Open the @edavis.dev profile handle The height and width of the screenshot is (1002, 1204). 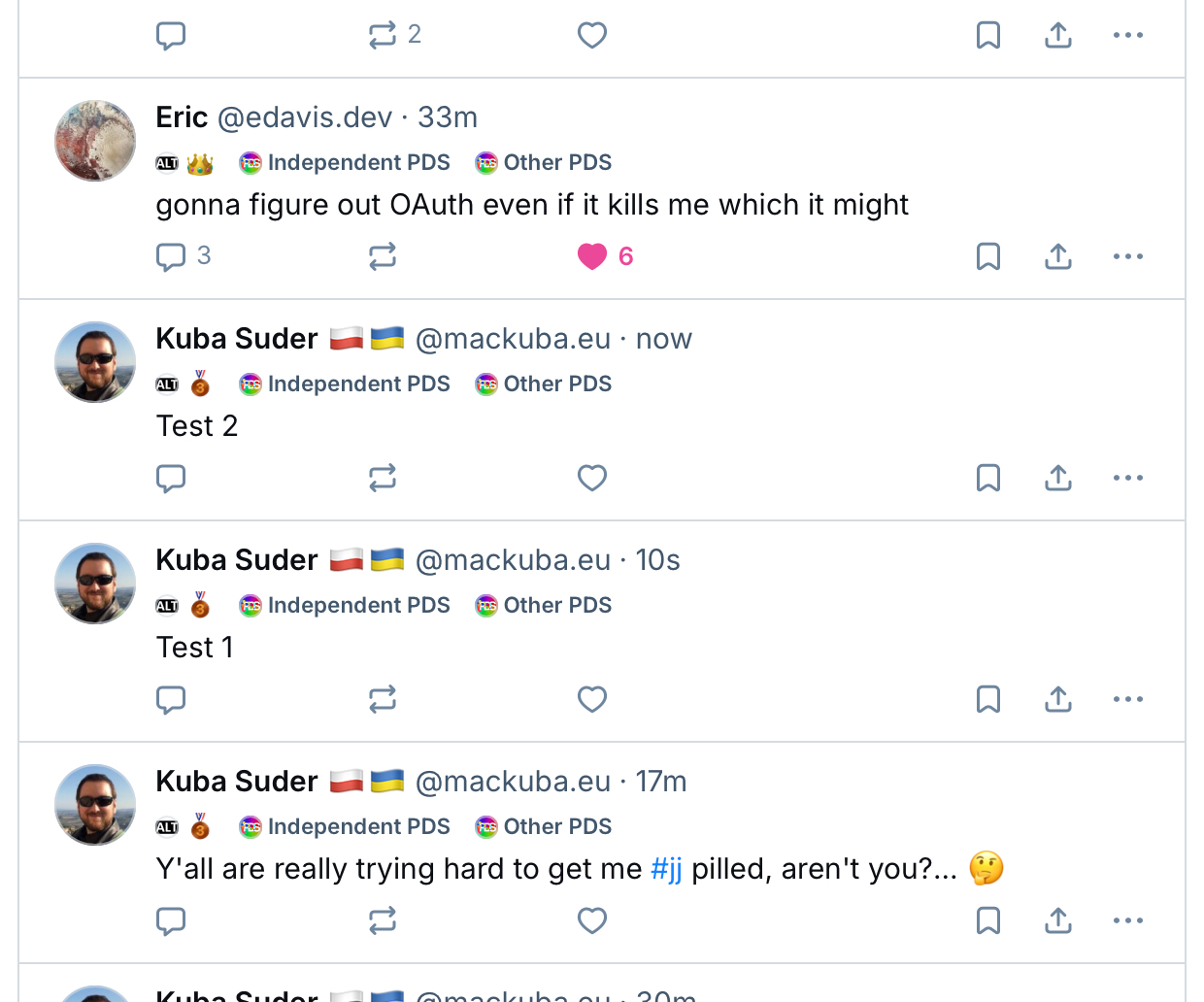point(305,117)
